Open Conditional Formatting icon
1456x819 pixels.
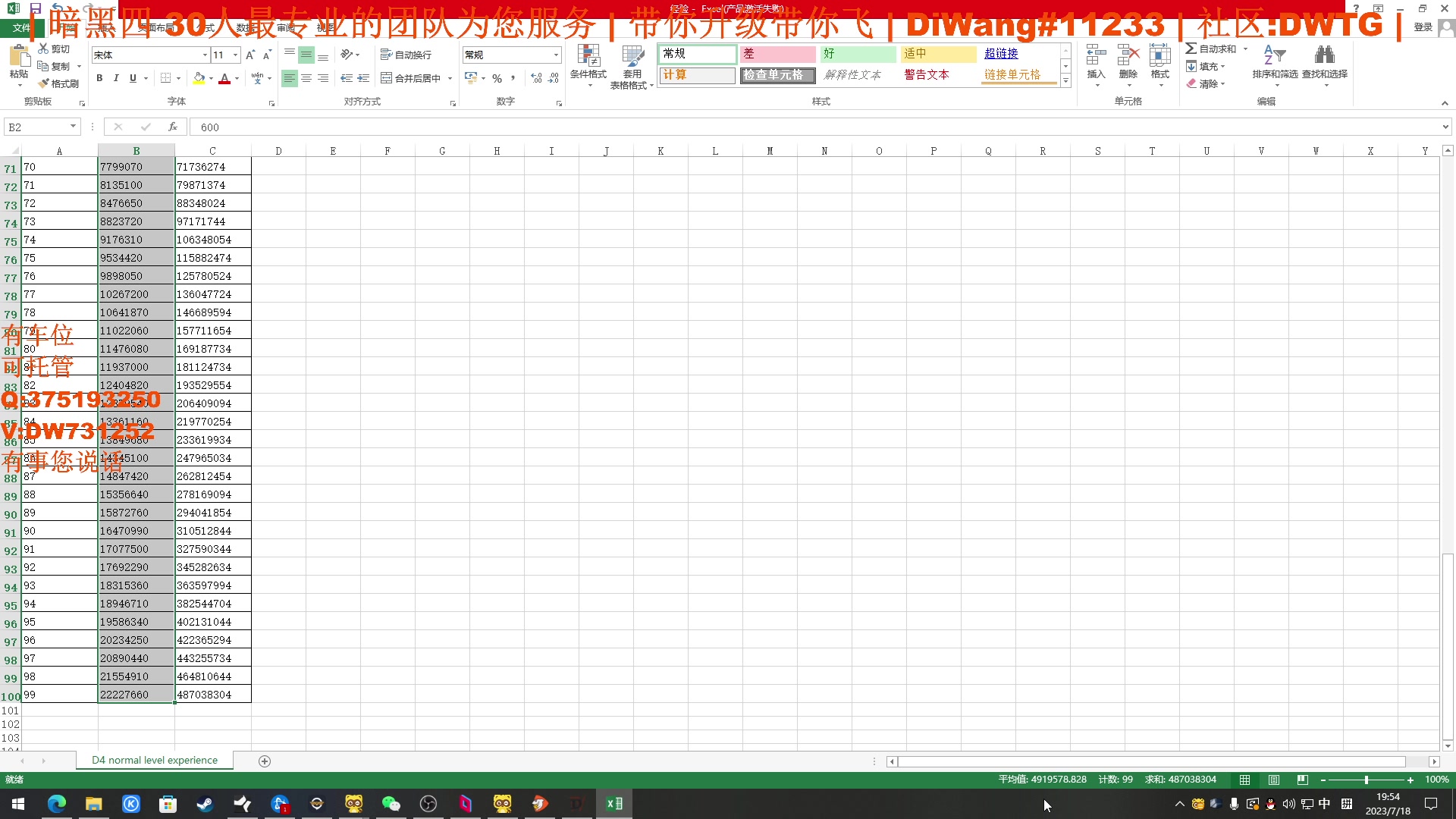[x=588, y=57]
